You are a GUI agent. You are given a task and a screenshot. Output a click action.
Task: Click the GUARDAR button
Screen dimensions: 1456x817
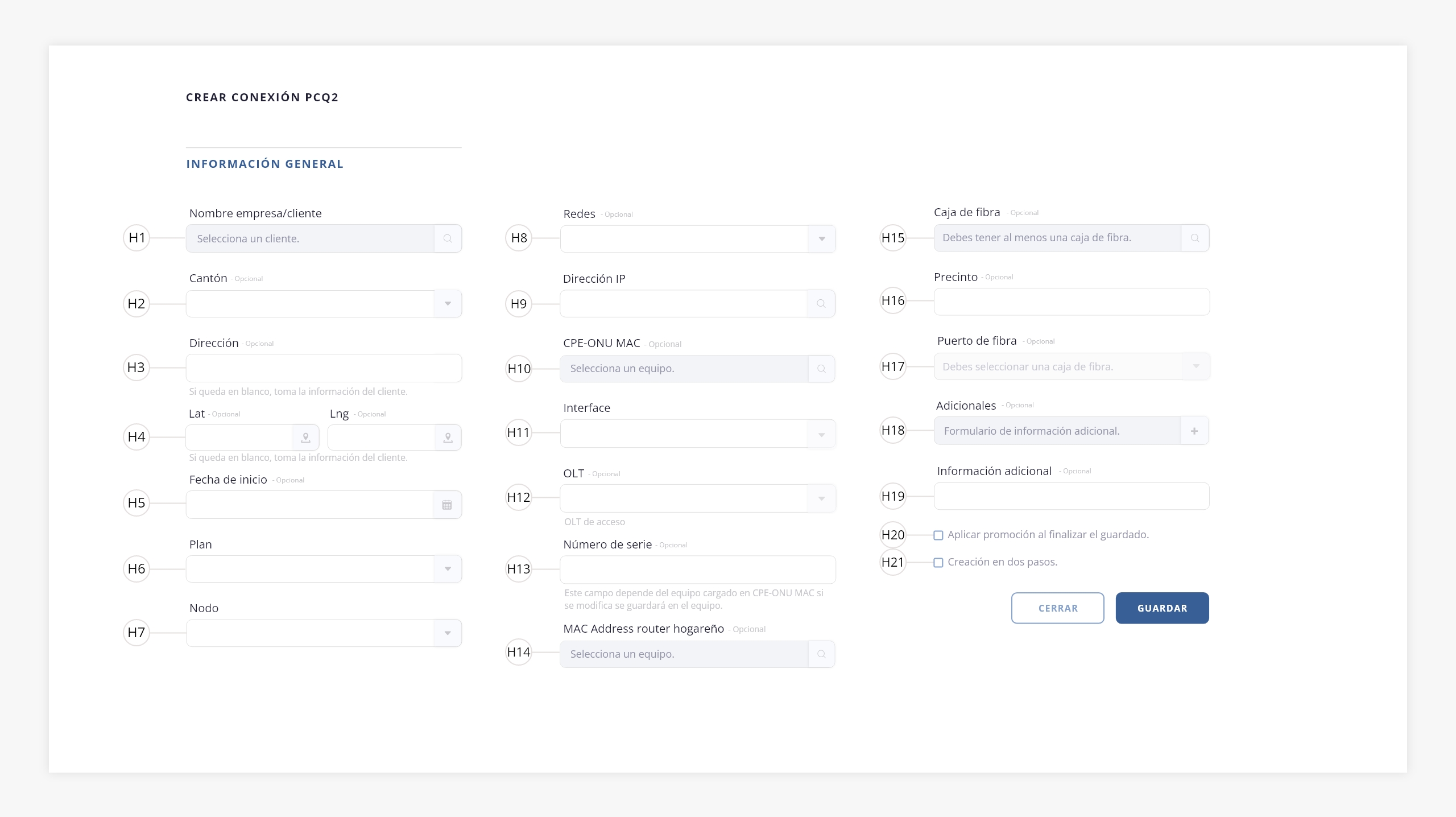click(x=1162, y=608)
